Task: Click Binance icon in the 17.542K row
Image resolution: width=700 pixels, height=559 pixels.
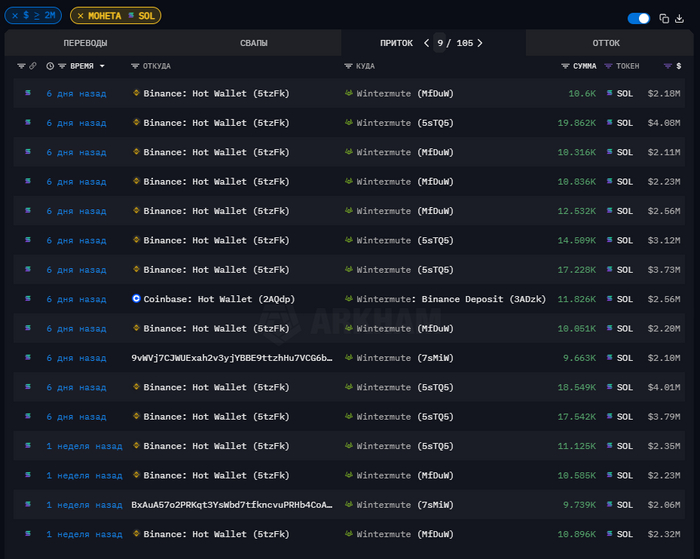Action: coord(136,416)
